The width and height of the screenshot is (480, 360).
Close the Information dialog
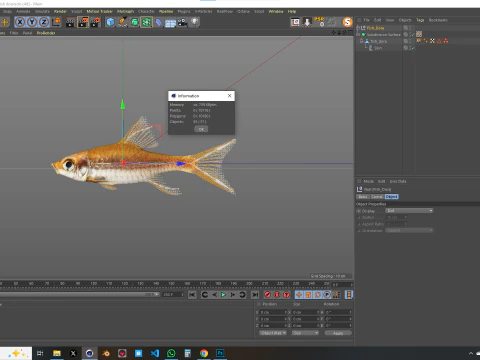point(229,96)
